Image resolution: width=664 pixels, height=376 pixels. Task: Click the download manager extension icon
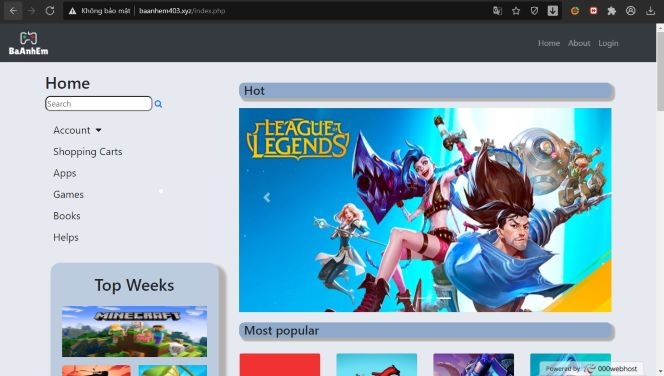(x=553, y=11)
